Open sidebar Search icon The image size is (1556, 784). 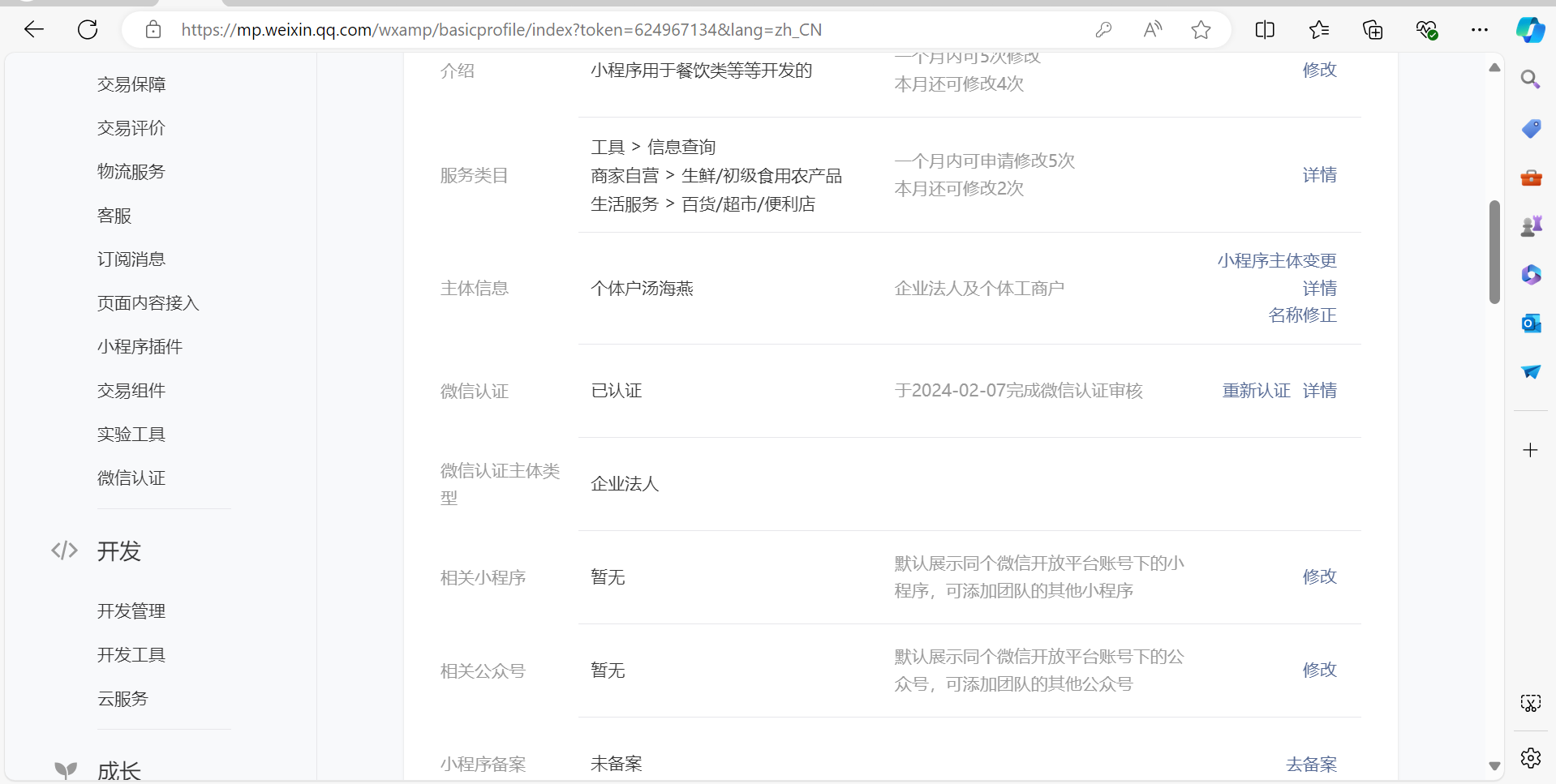(x=1531, y=79)
